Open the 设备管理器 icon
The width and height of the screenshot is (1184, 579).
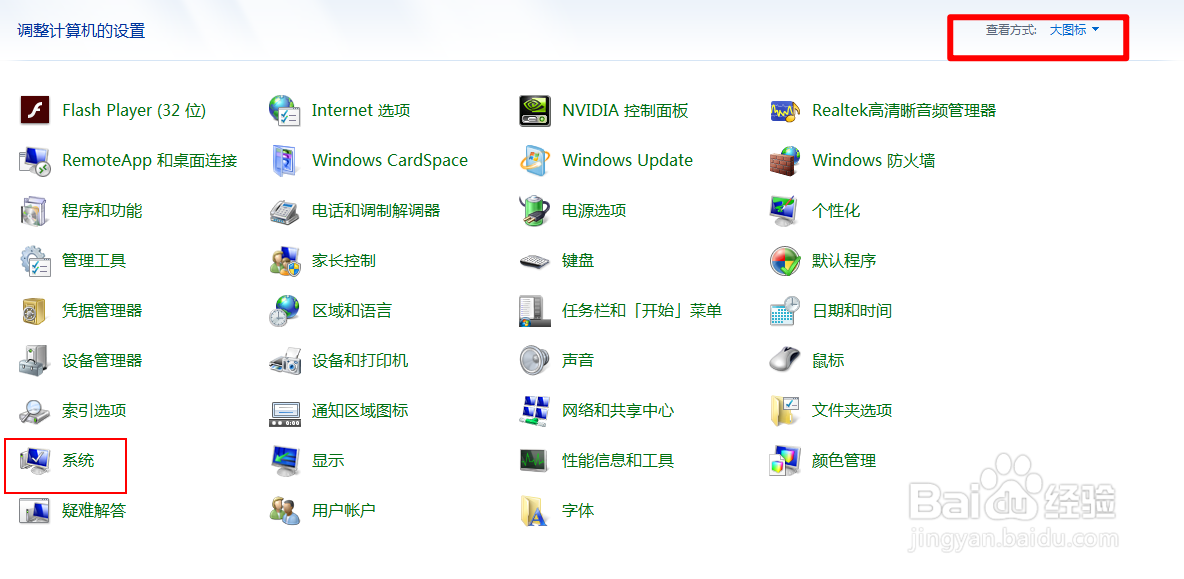(x=35, y=360)
